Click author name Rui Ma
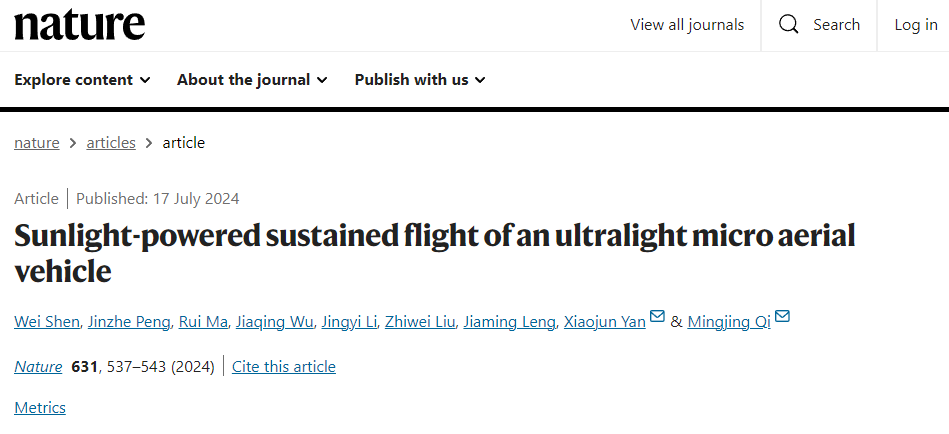 (x=203, y=322)
